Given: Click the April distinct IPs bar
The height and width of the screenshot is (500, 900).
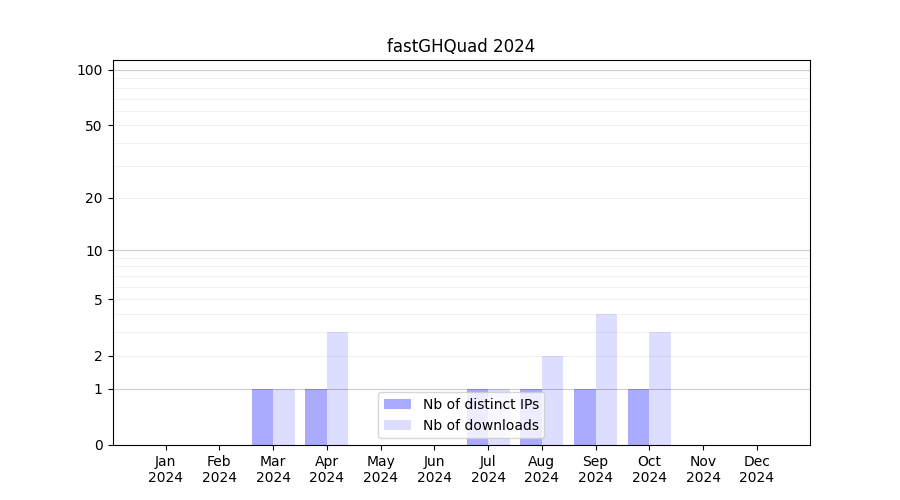Looking at the screenshot, I should pos(316,417).
